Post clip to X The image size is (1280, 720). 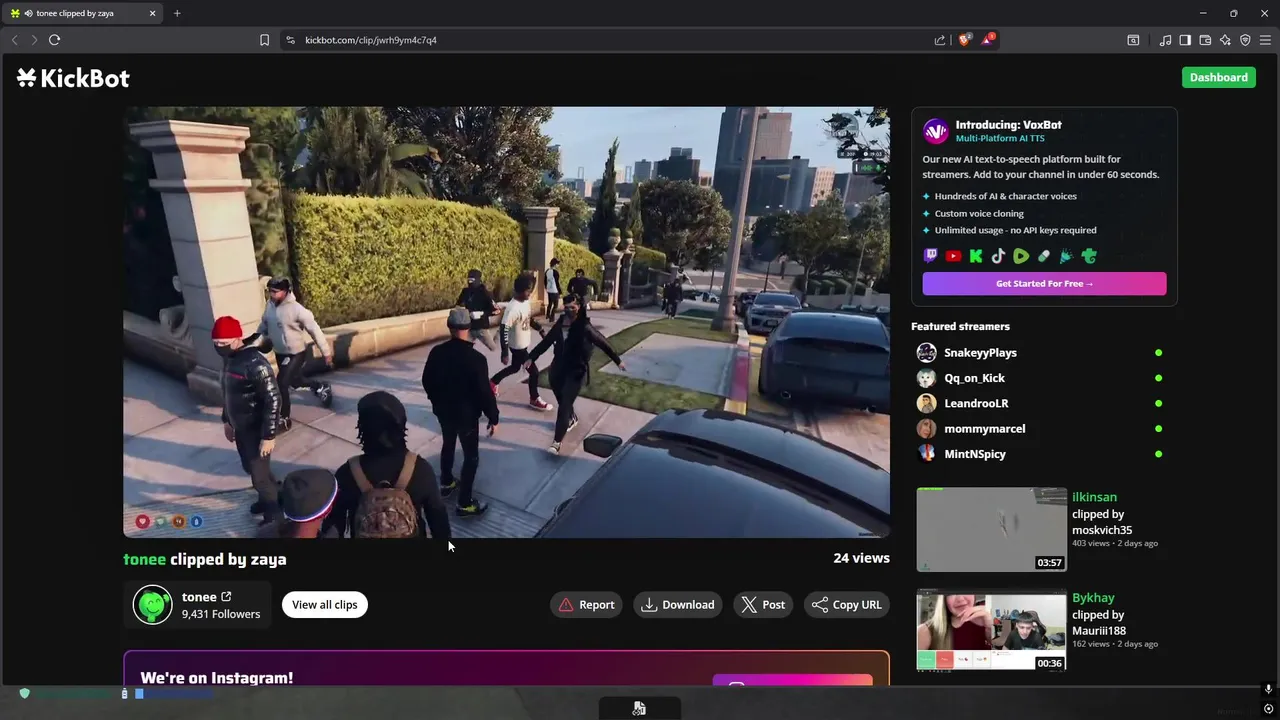763,604
